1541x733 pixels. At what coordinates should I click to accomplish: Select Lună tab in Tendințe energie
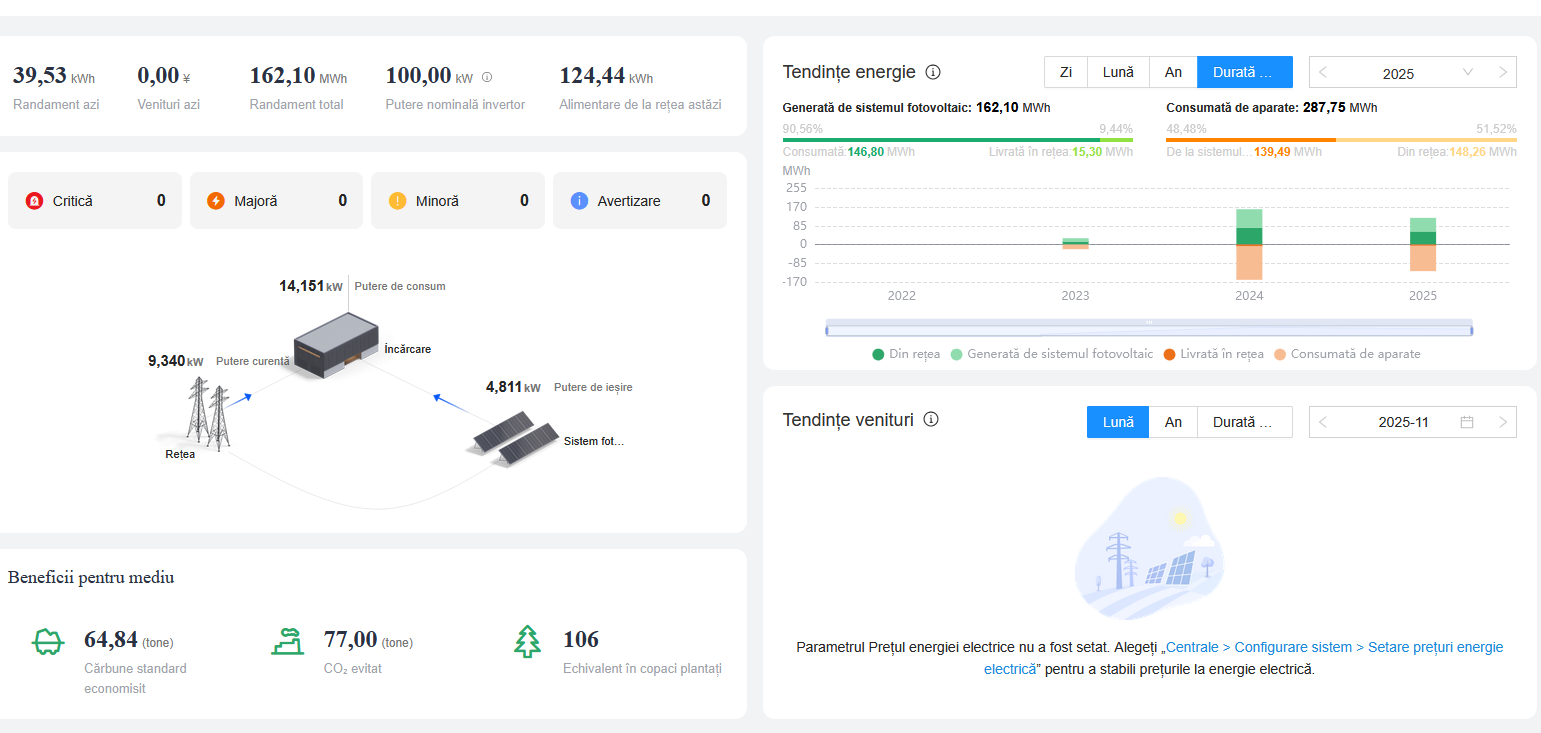(1118, 72)
